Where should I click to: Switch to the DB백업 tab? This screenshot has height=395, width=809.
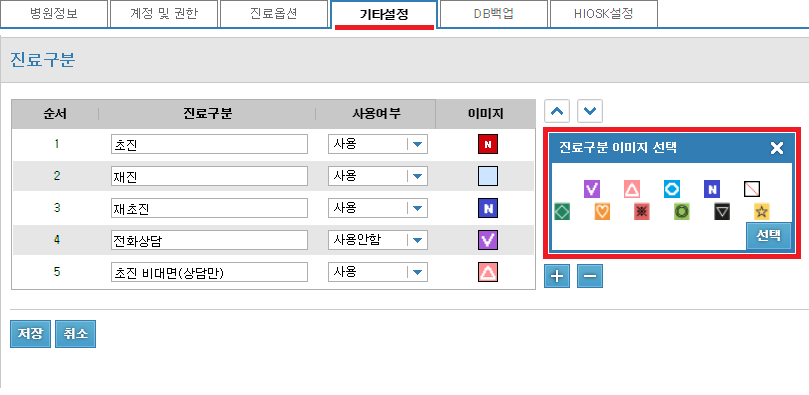494,14
